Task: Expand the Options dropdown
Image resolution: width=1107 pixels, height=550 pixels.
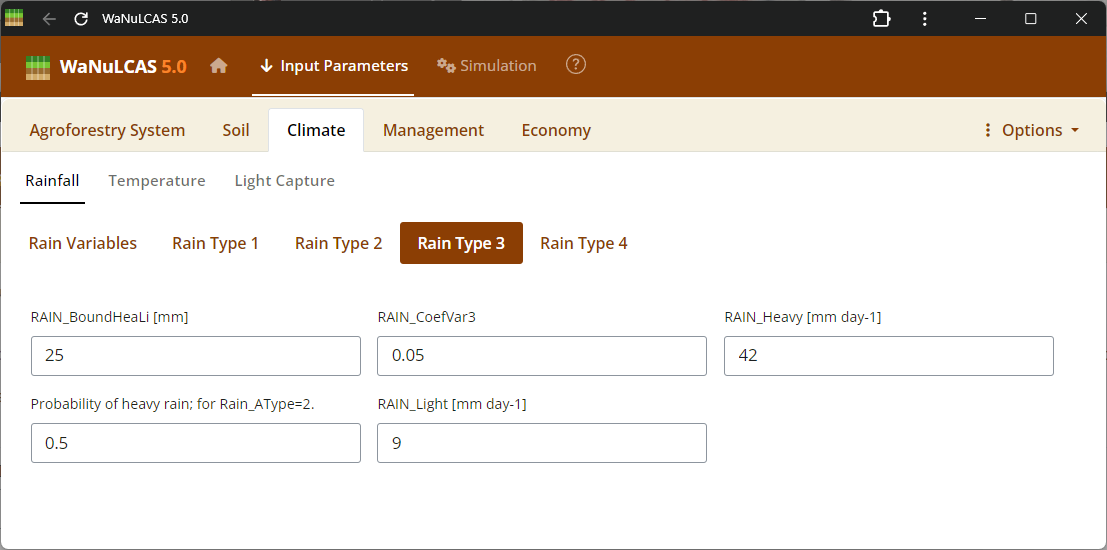Action: click(1031, 130)
